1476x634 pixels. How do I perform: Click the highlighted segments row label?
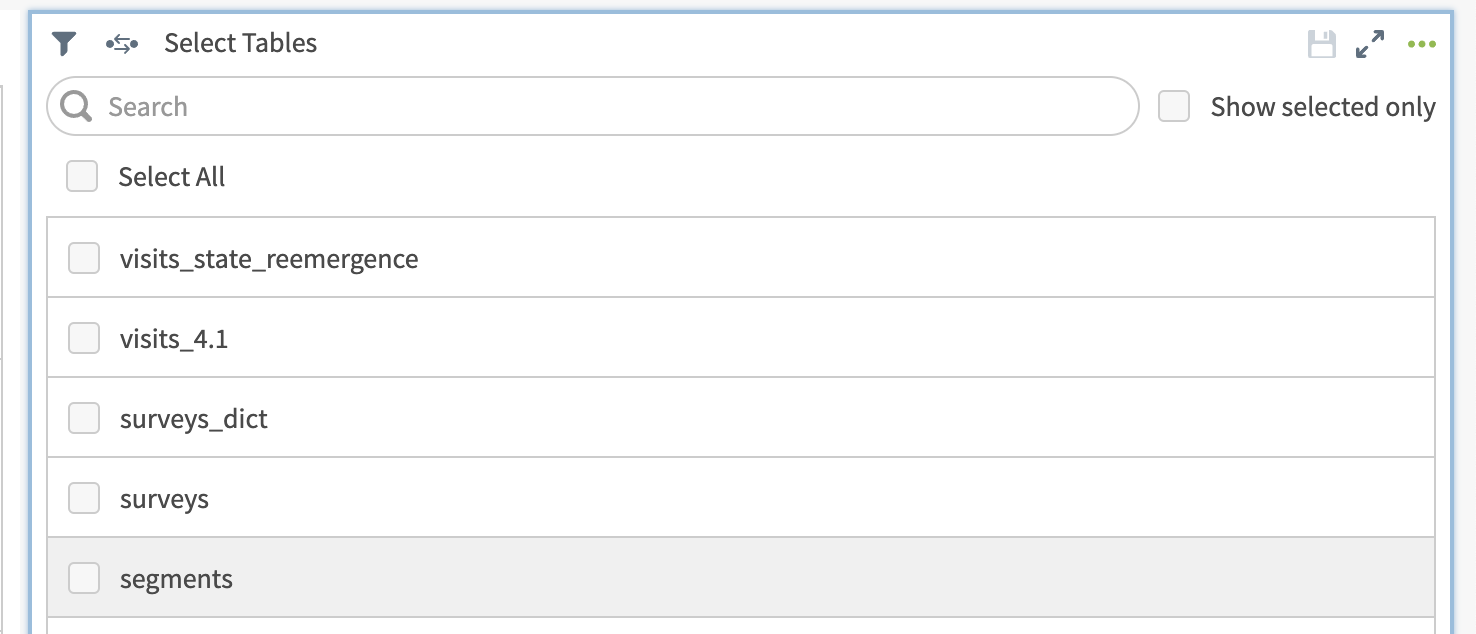[176, 579]
